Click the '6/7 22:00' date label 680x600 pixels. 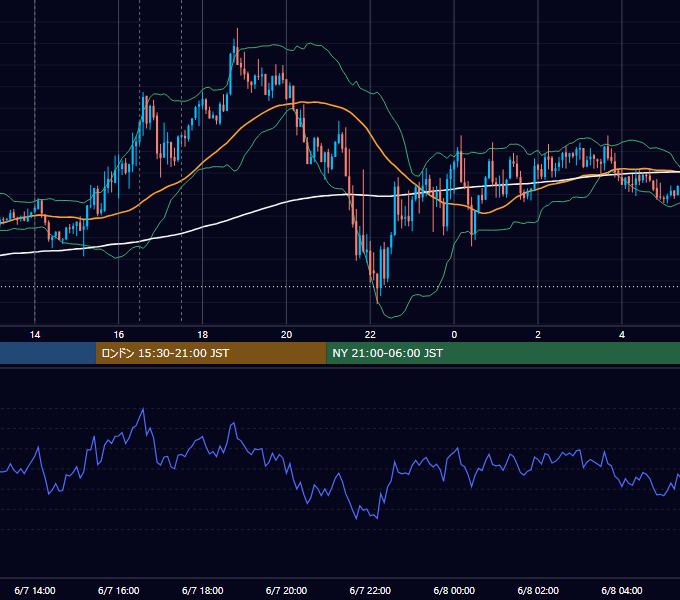coord(370,590)
